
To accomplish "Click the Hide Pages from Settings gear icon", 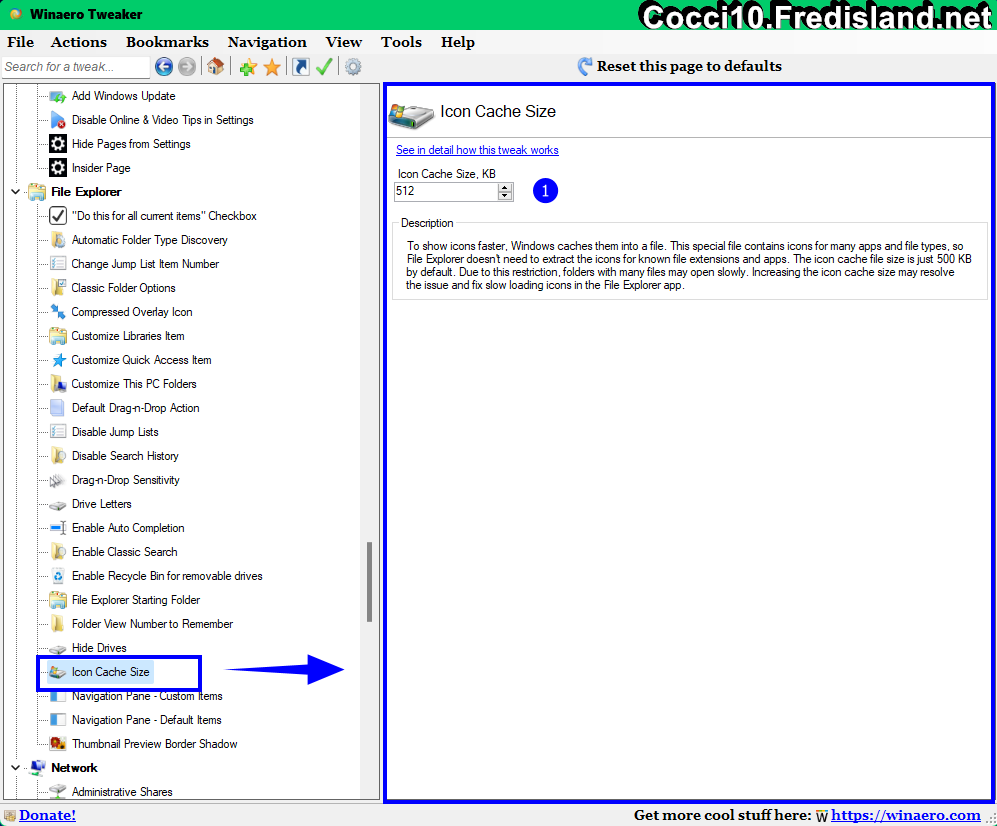I will click(x=58, y=144).
